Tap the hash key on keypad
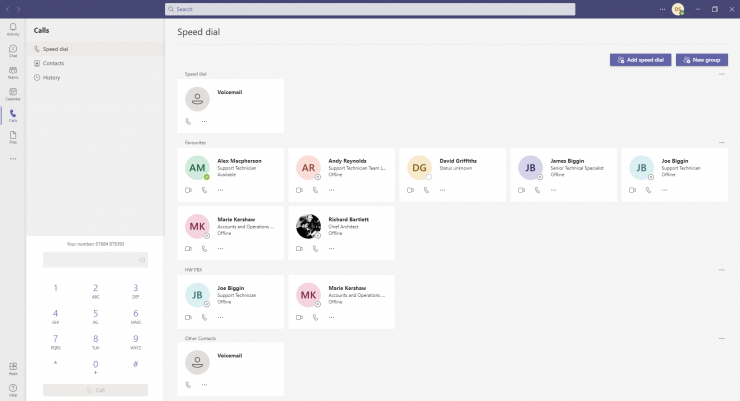Screen dimensions: 740x401 tap(135, 364)
